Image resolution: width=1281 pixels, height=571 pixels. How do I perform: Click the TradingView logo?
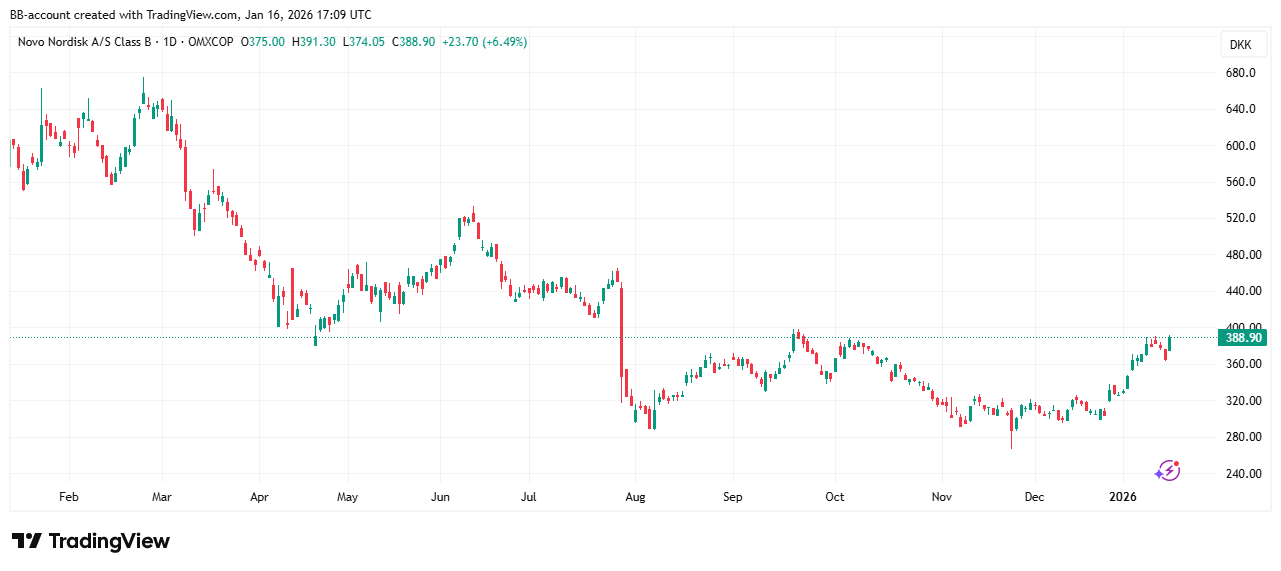(91, 541)
